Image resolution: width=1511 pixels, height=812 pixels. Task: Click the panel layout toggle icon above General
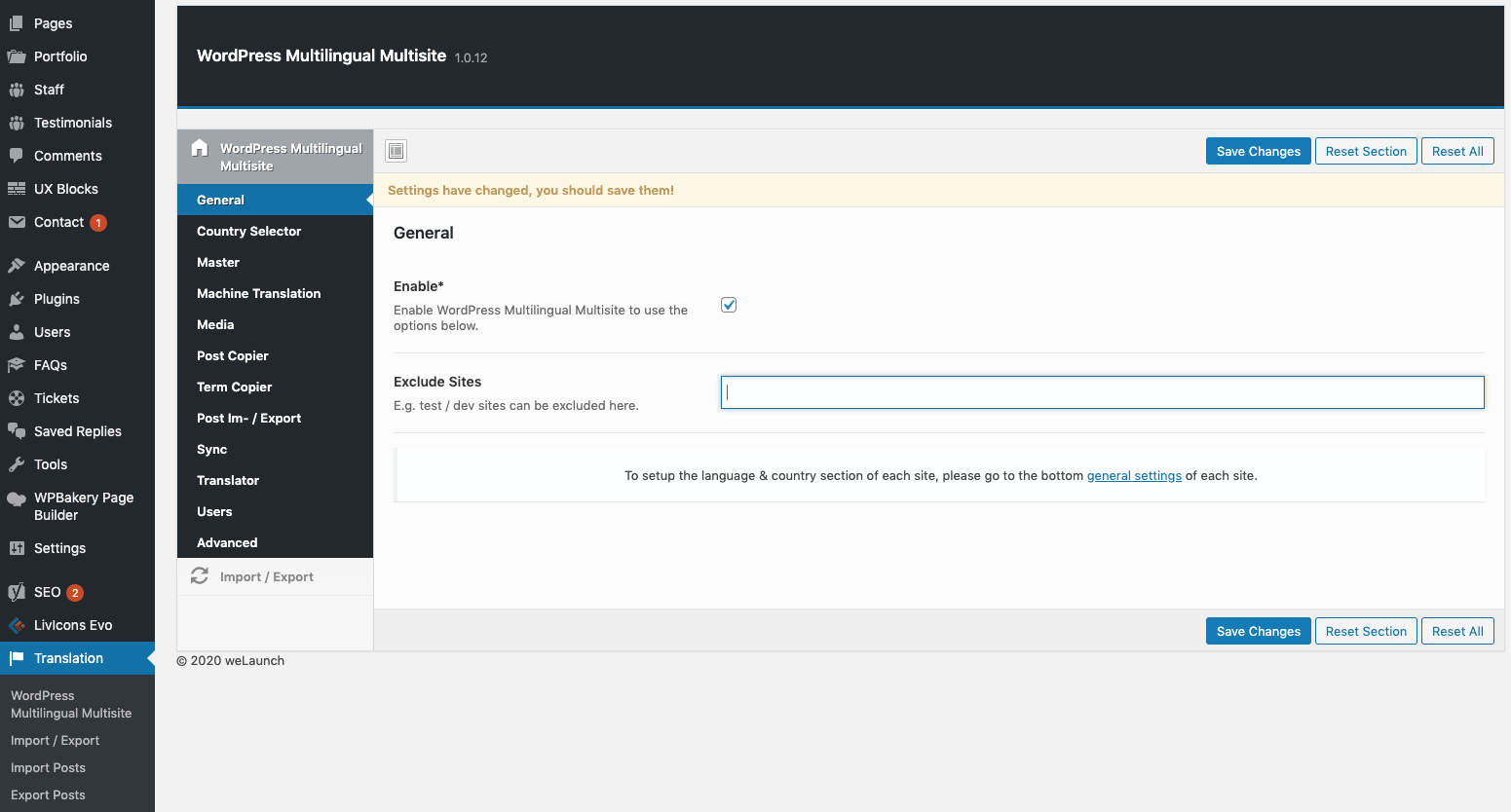[x=396, y=150]
